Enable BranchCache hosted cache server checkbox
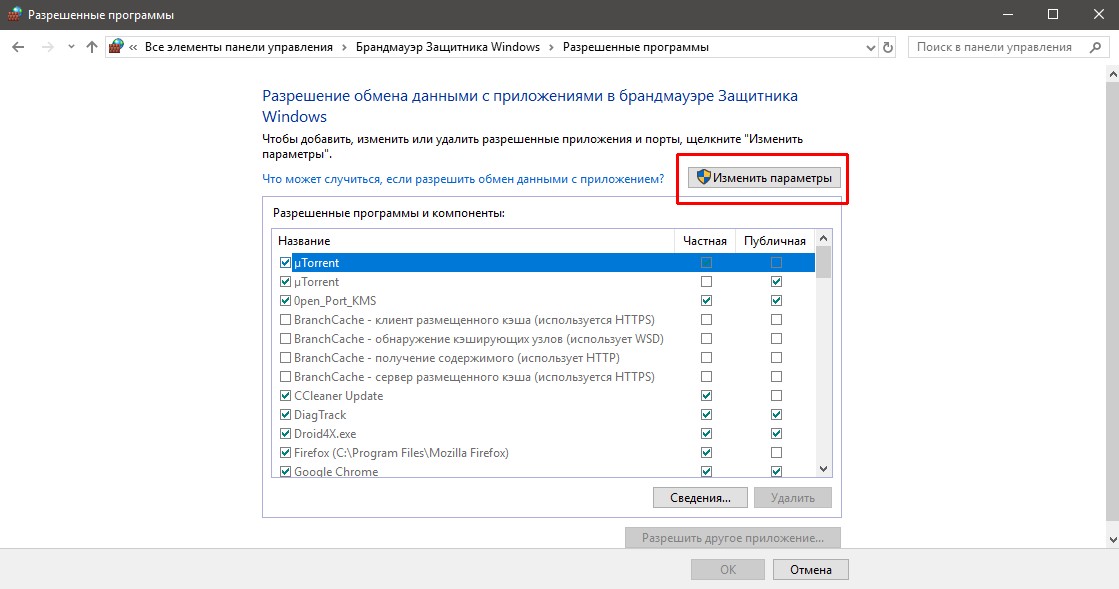 pos(285,377)
